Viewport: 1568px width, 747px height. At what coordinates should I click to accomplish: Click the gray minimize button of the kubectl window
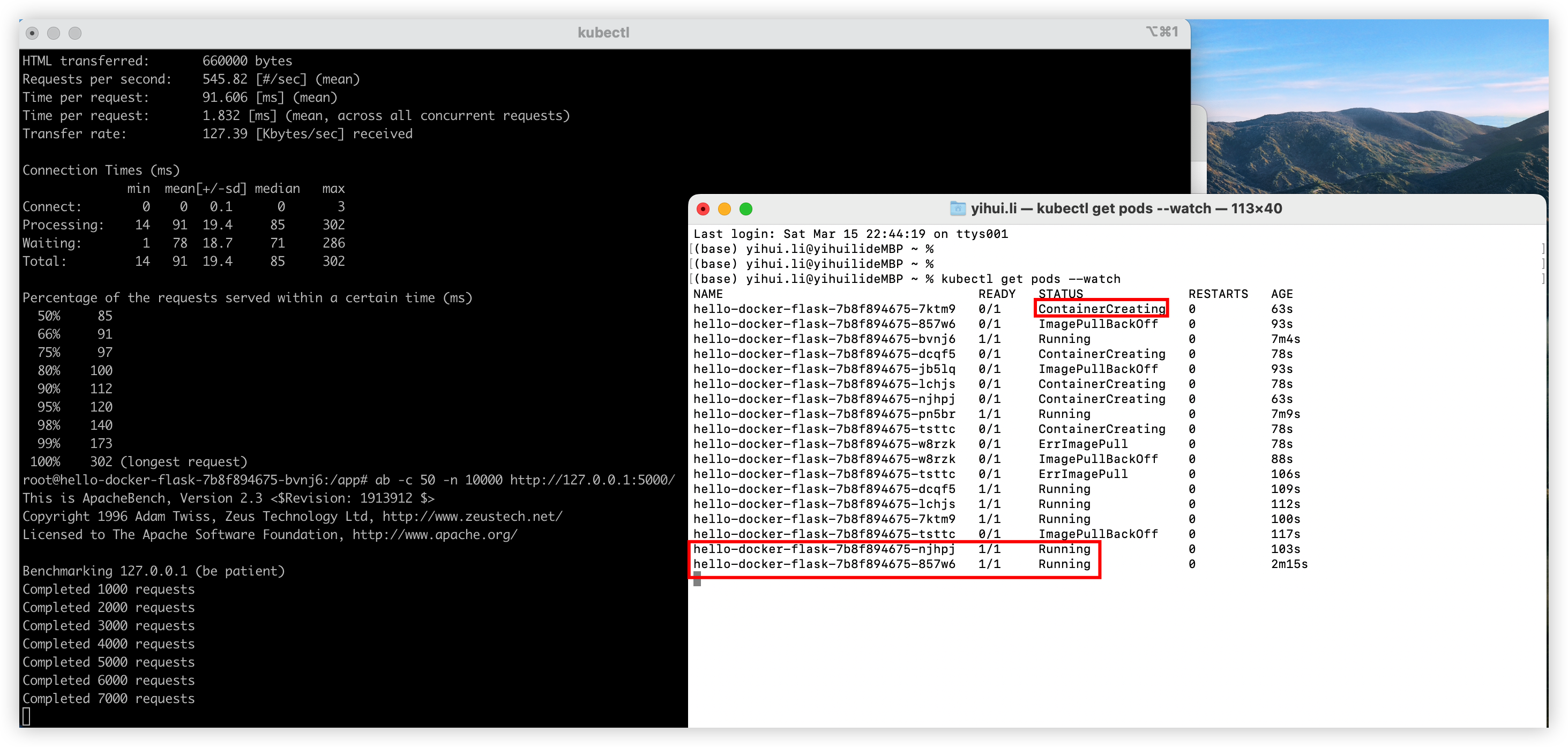pos(54,33)
